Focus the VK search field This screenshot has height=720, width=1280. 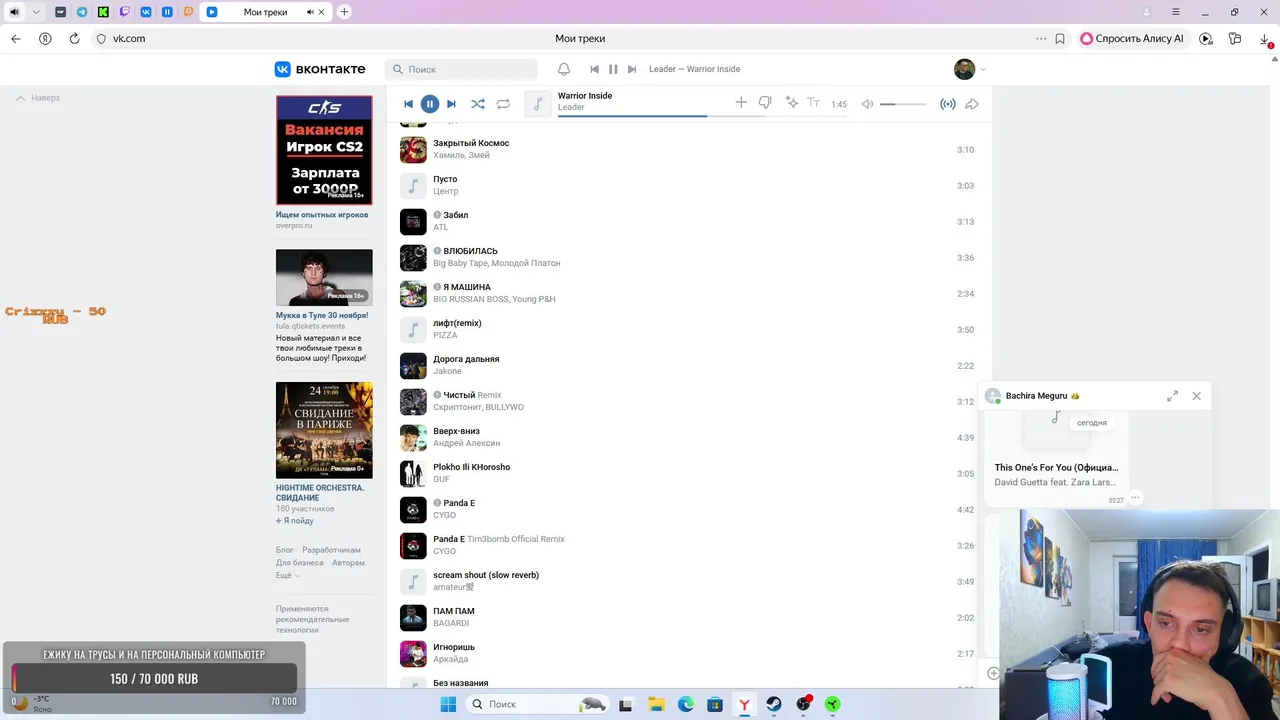click(x=461, y=69)
